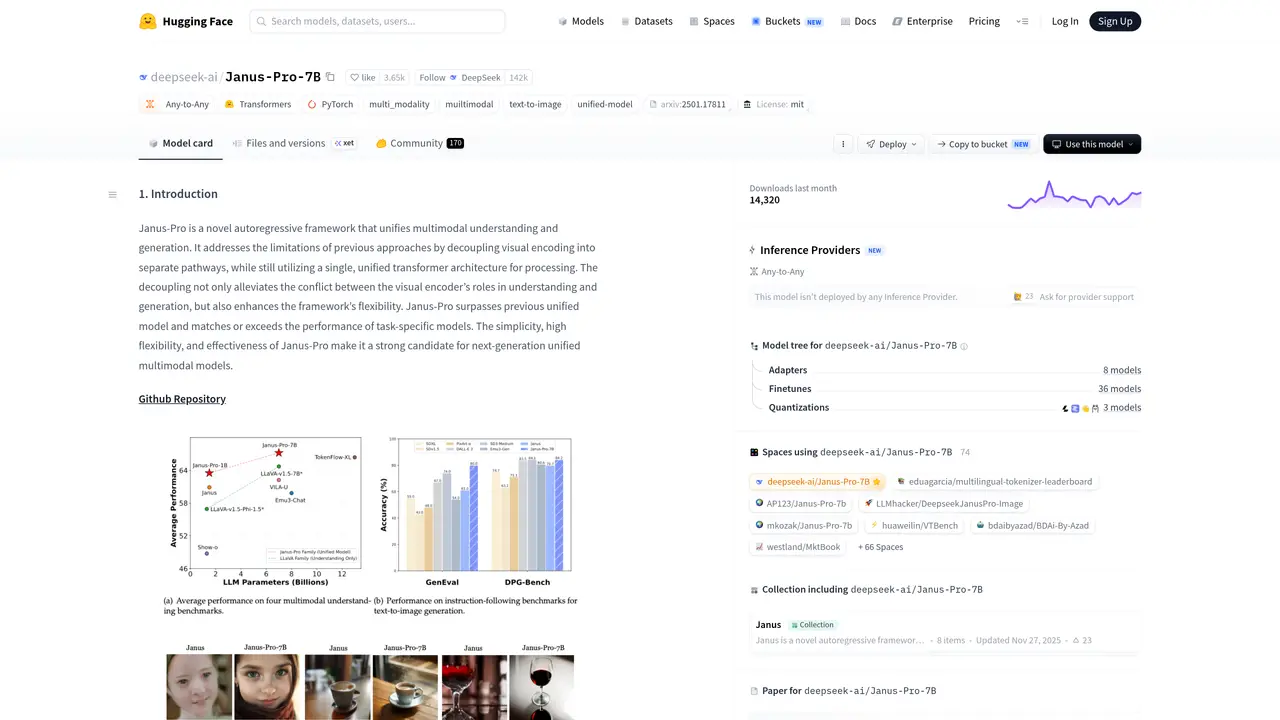Click the benchmark performance chart image
Screen dimensions: 1280x720
pyautogui.click(x=371, y=526)
